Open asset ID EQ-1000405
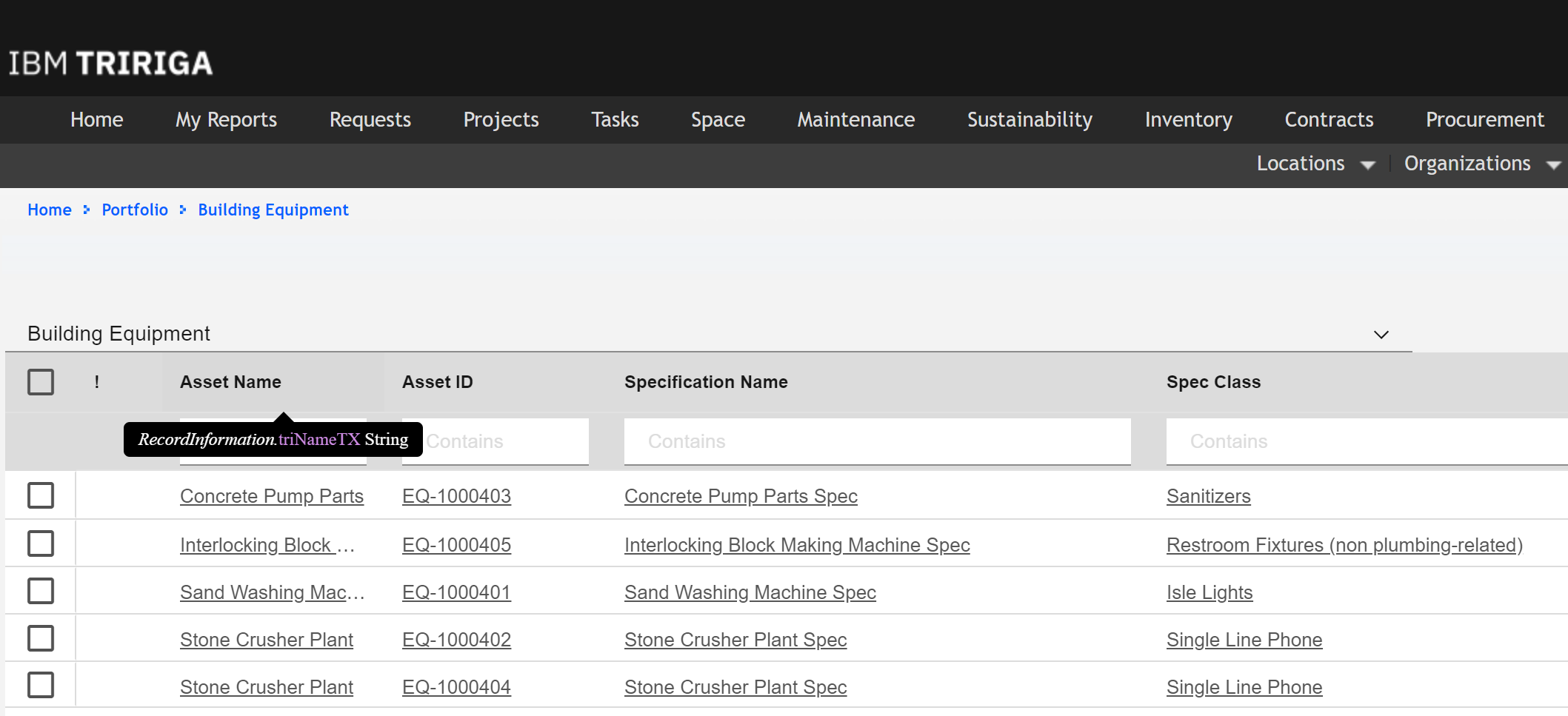The width and height of the screenshot is (1568, 716). (x=456, y=545)
